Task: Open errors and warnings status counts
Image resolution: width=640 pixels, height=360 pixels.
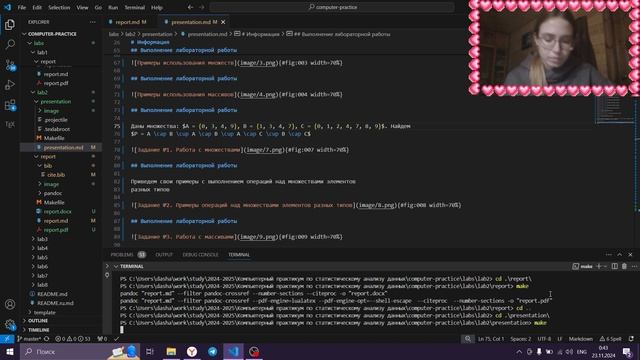Action: pos(73,339)
